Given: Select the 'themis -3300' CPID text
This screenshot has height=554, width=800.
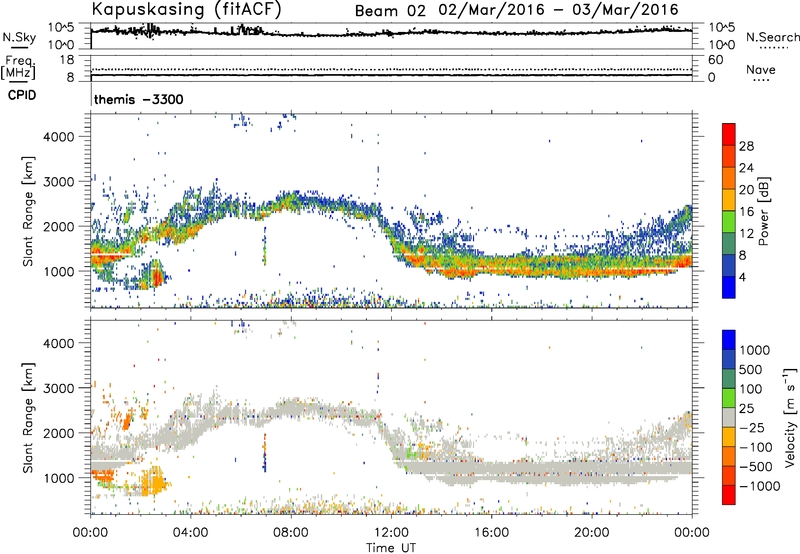Looking at the screenshot, I should coord(138,99).
